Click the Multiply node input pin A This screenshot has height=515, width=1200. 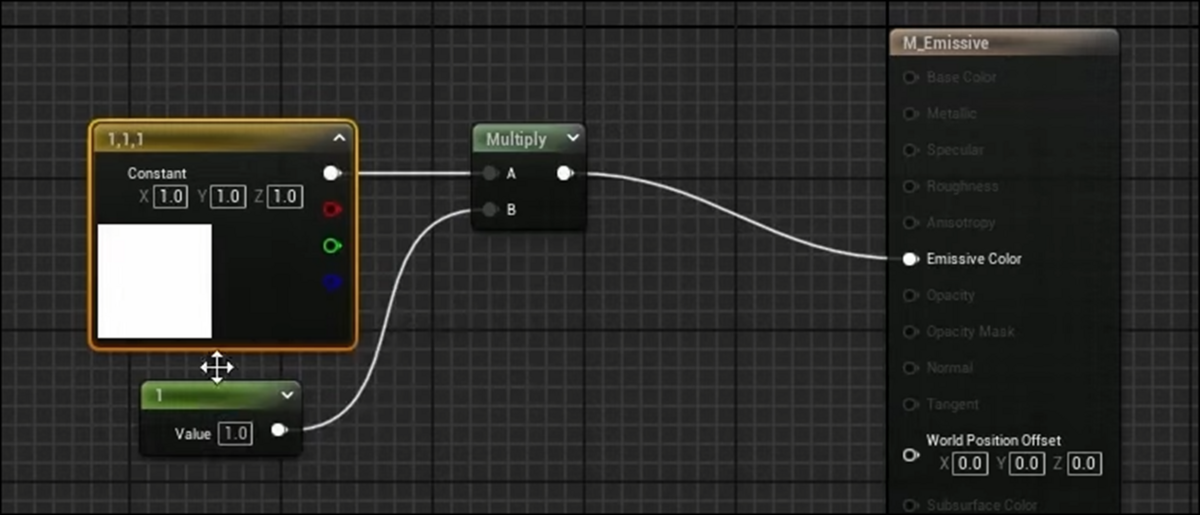point(489,174)
